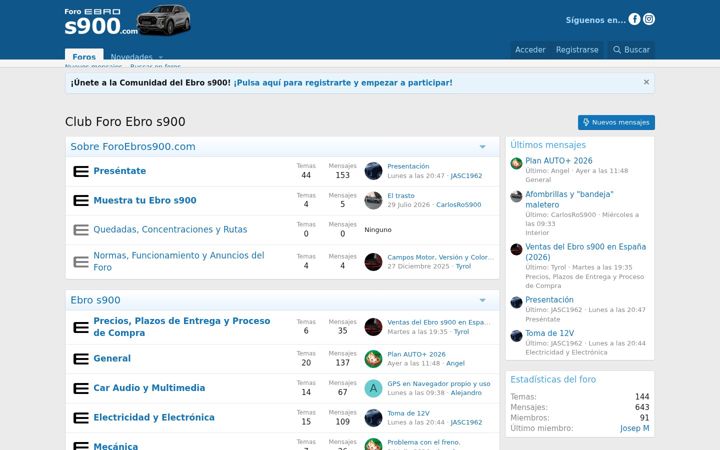Click the Normas, Funcionamiento node icon
This screenshot has height=450, width=720.
81,262
